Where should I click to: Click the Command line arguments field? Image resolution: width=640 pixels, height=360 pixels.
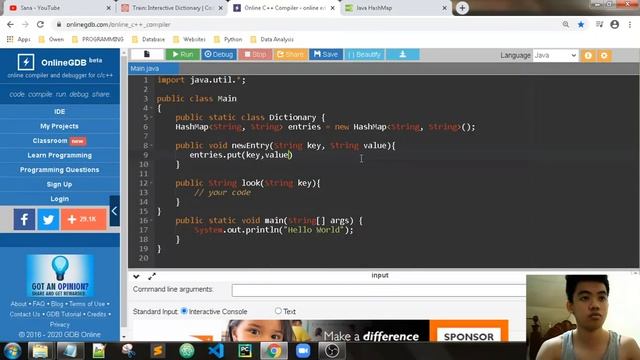point(379,290)
